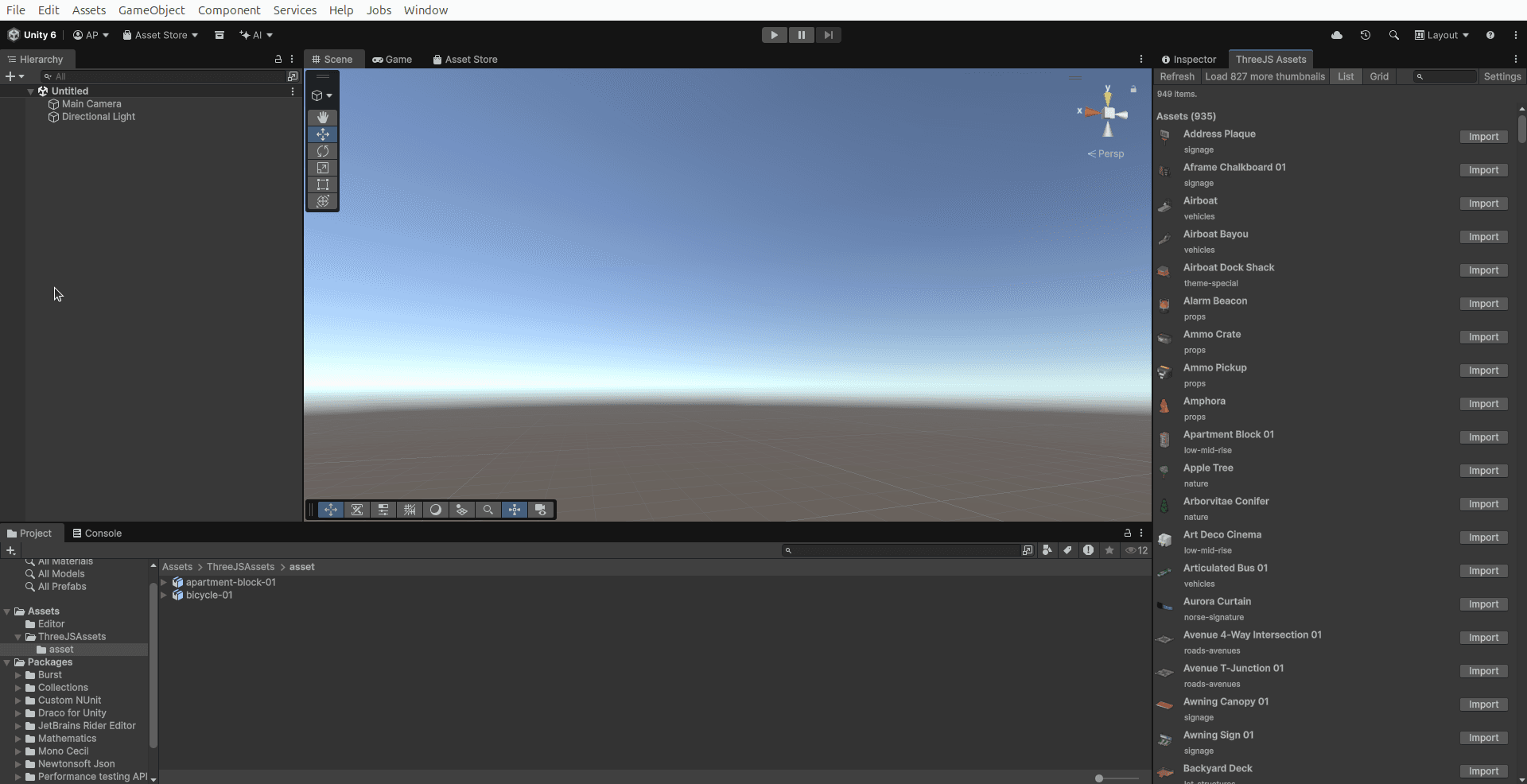Screen dimensions: 1527x784
Task: Search by label tag icon
Action: tap(1067, 550)
